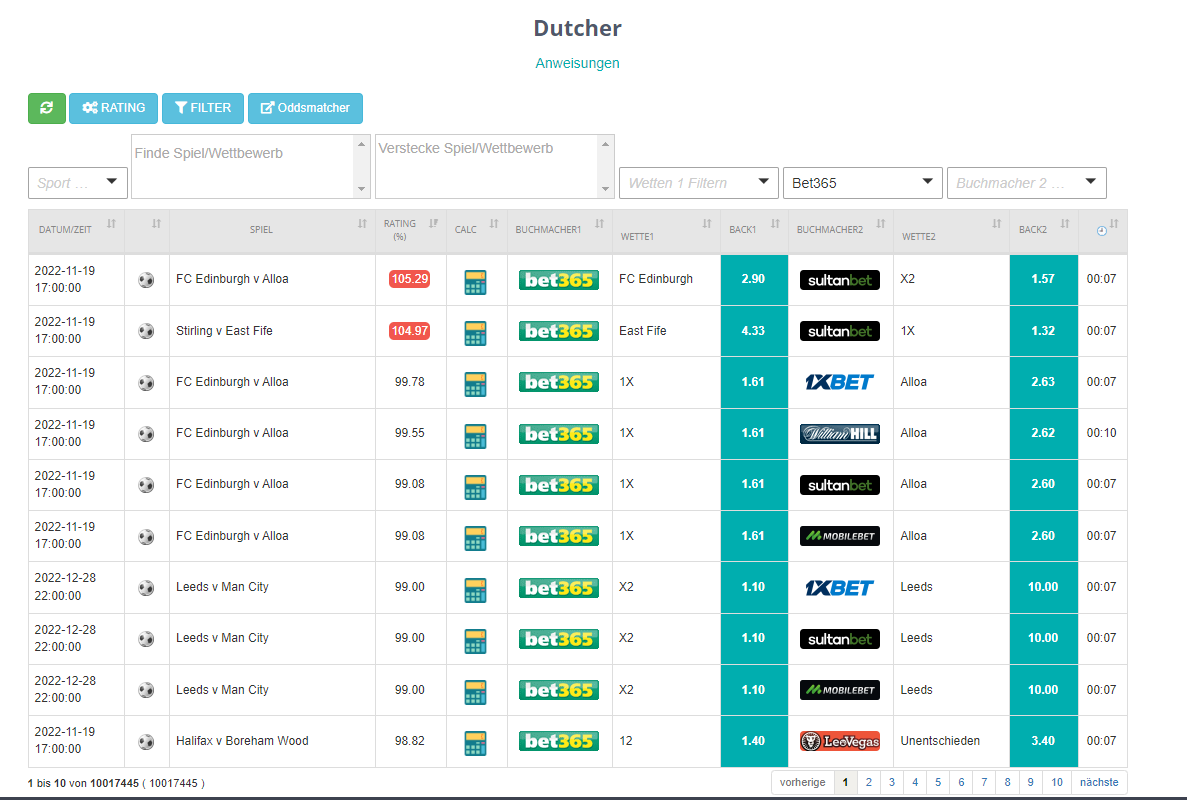Open calculator for Halifax v Boreham Wood row
The image size is (1187, 800).
[475, 743]
